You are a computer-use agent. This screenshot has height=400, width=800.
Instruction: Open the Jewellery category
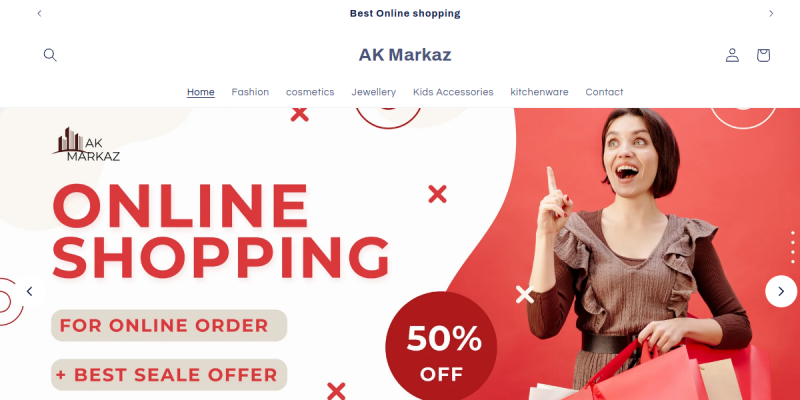(373, 92)
